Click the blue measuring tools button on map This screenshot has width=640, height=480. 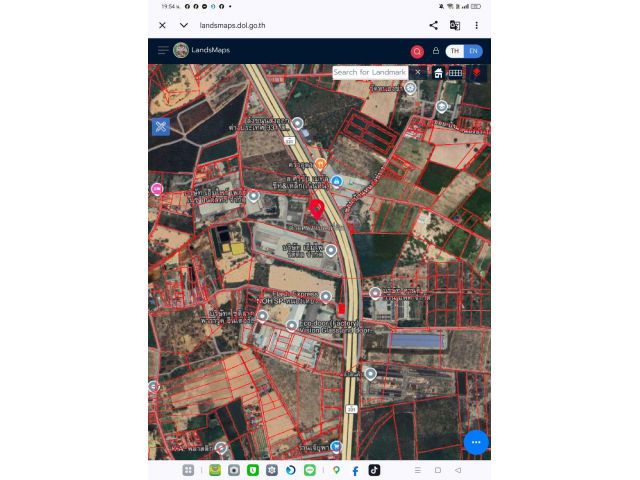161,127
